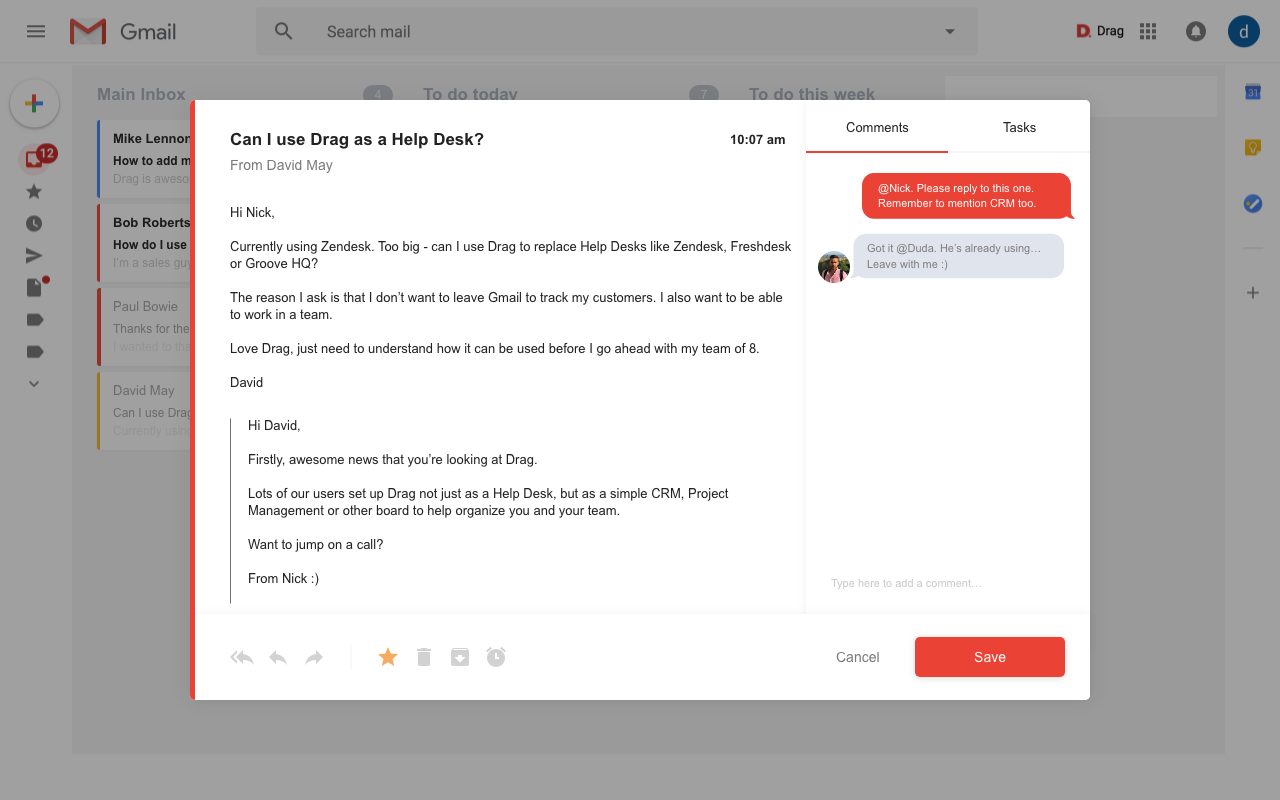Open the Gmail main menu hamburger
The image size is (1280, 800).
(x=36, y=31)
